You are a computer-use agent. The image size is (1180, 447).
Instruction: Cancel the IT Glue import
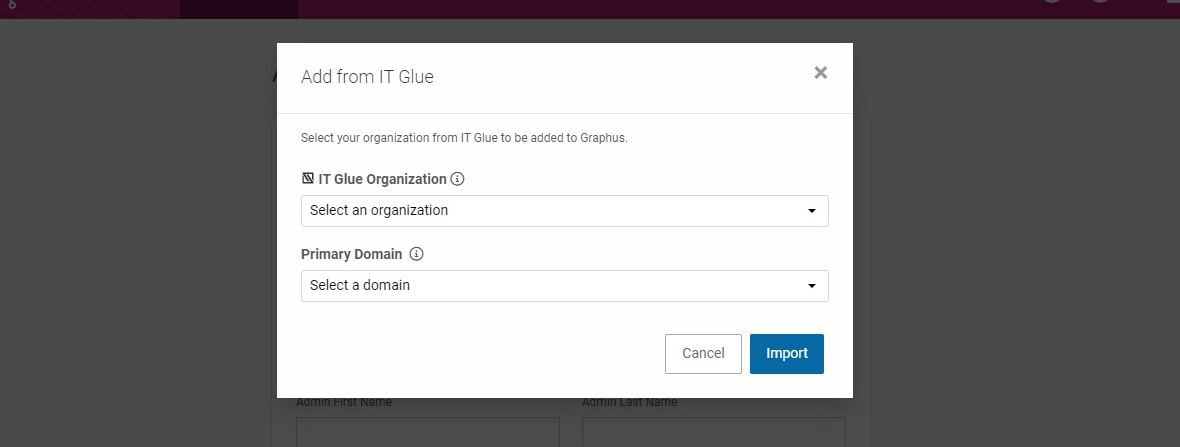tap(703, 354)
